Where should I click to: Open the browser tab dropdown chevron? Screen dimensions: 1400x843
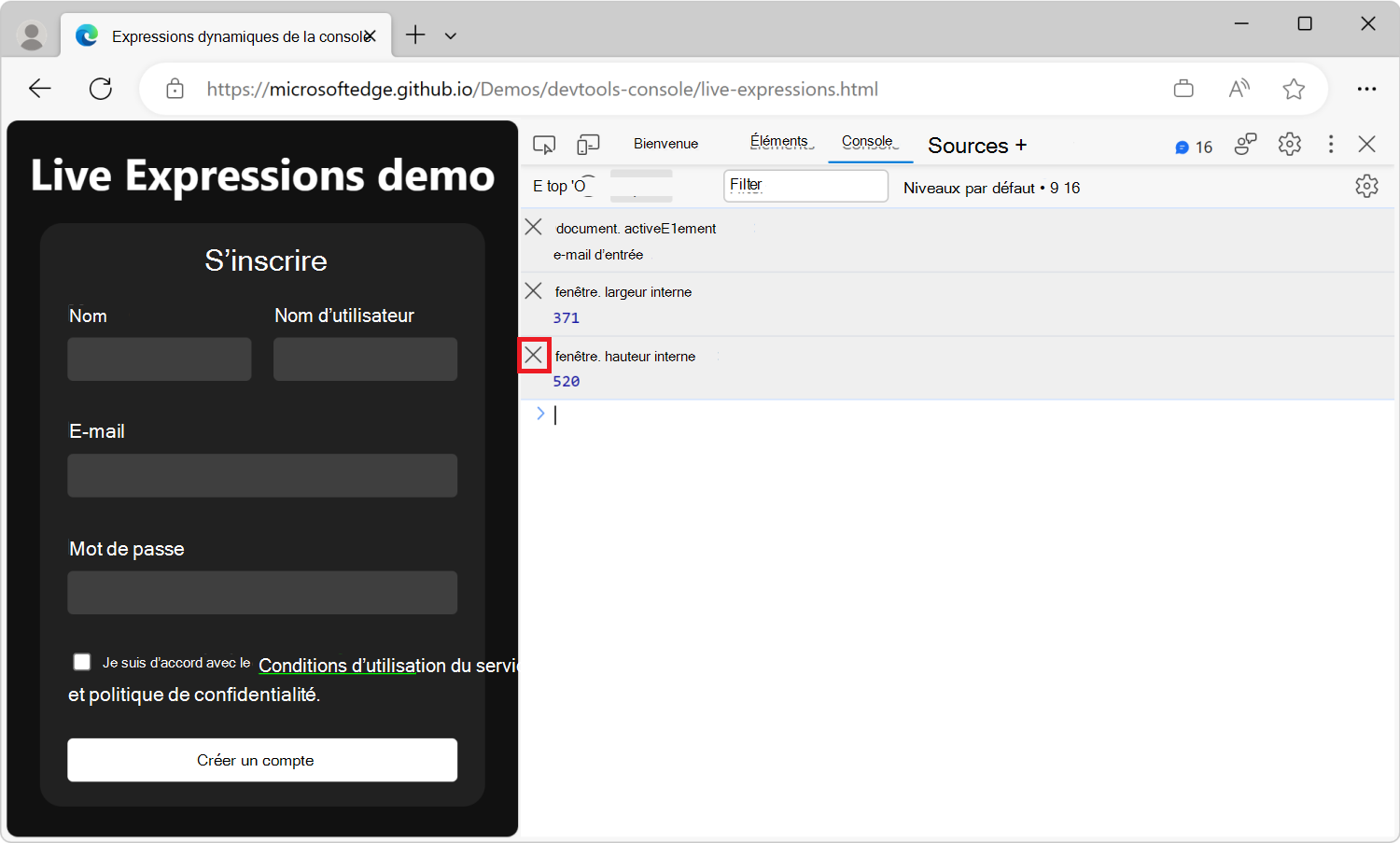451,35
